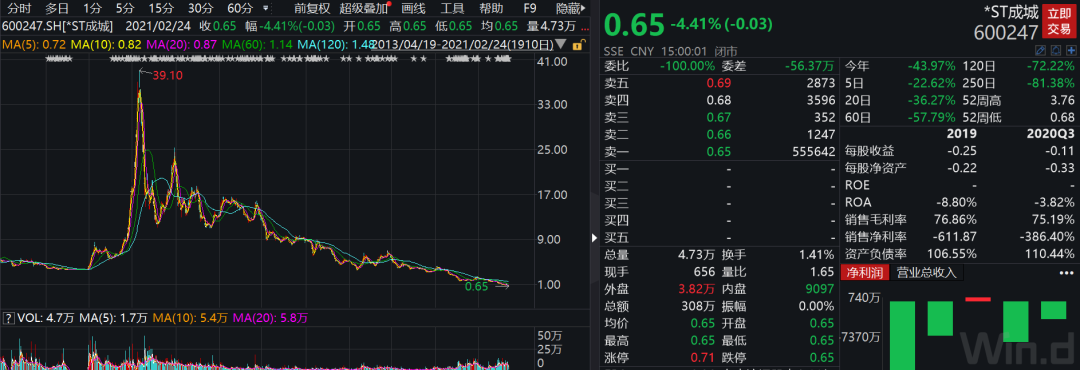Open the edit note pencil icon

1041,51
